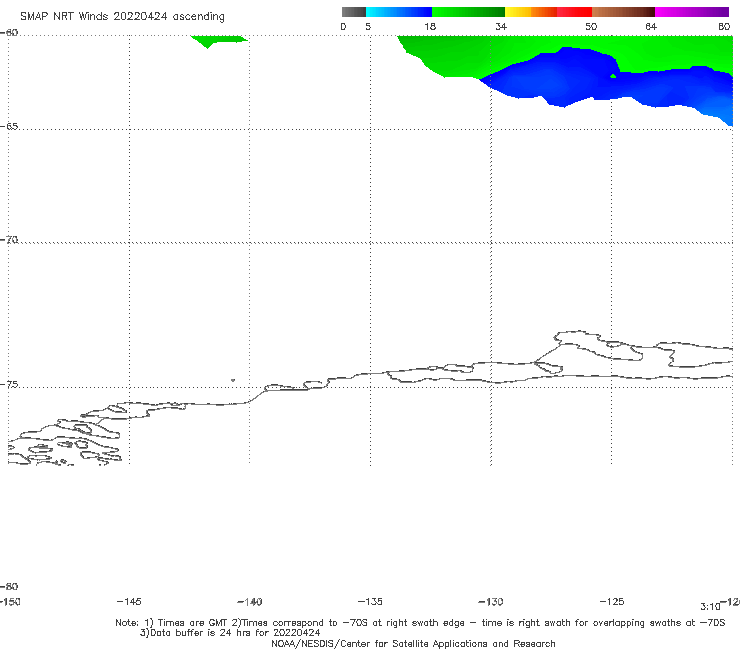
Task: Click the latitude label '-65'
Action: tap(9, 127)
